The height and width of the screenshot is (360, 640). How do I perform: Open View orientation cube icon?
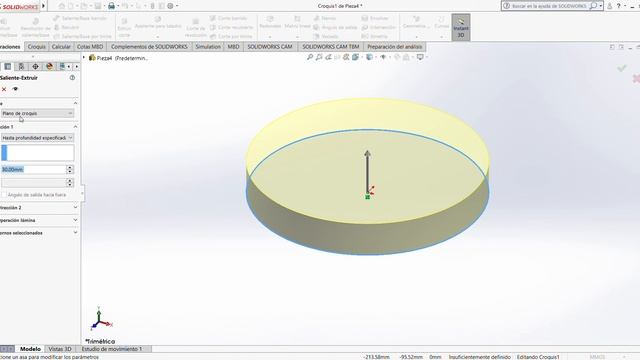[x=356, y=58]
